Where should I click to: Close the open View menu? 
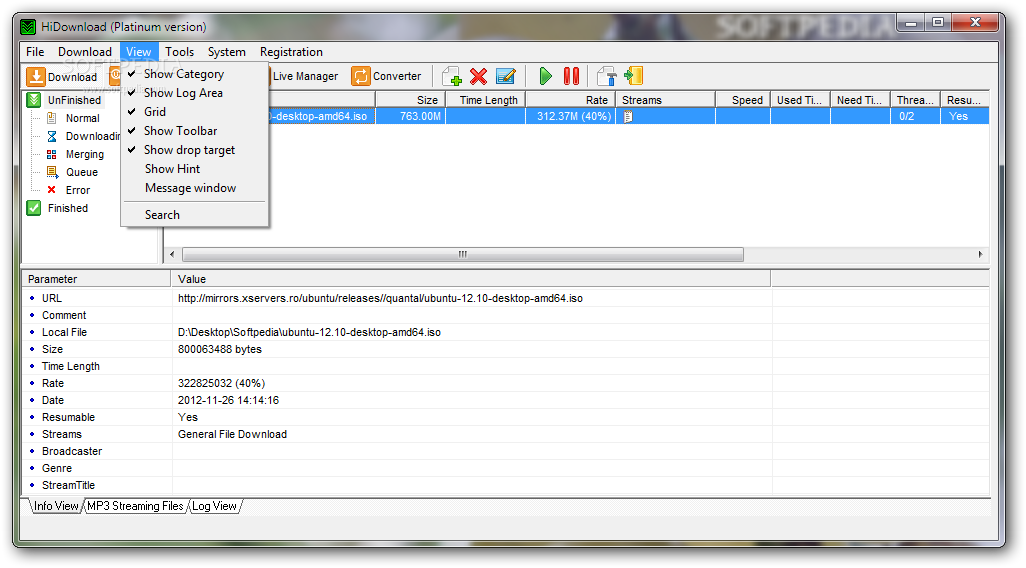coord(139,52)
